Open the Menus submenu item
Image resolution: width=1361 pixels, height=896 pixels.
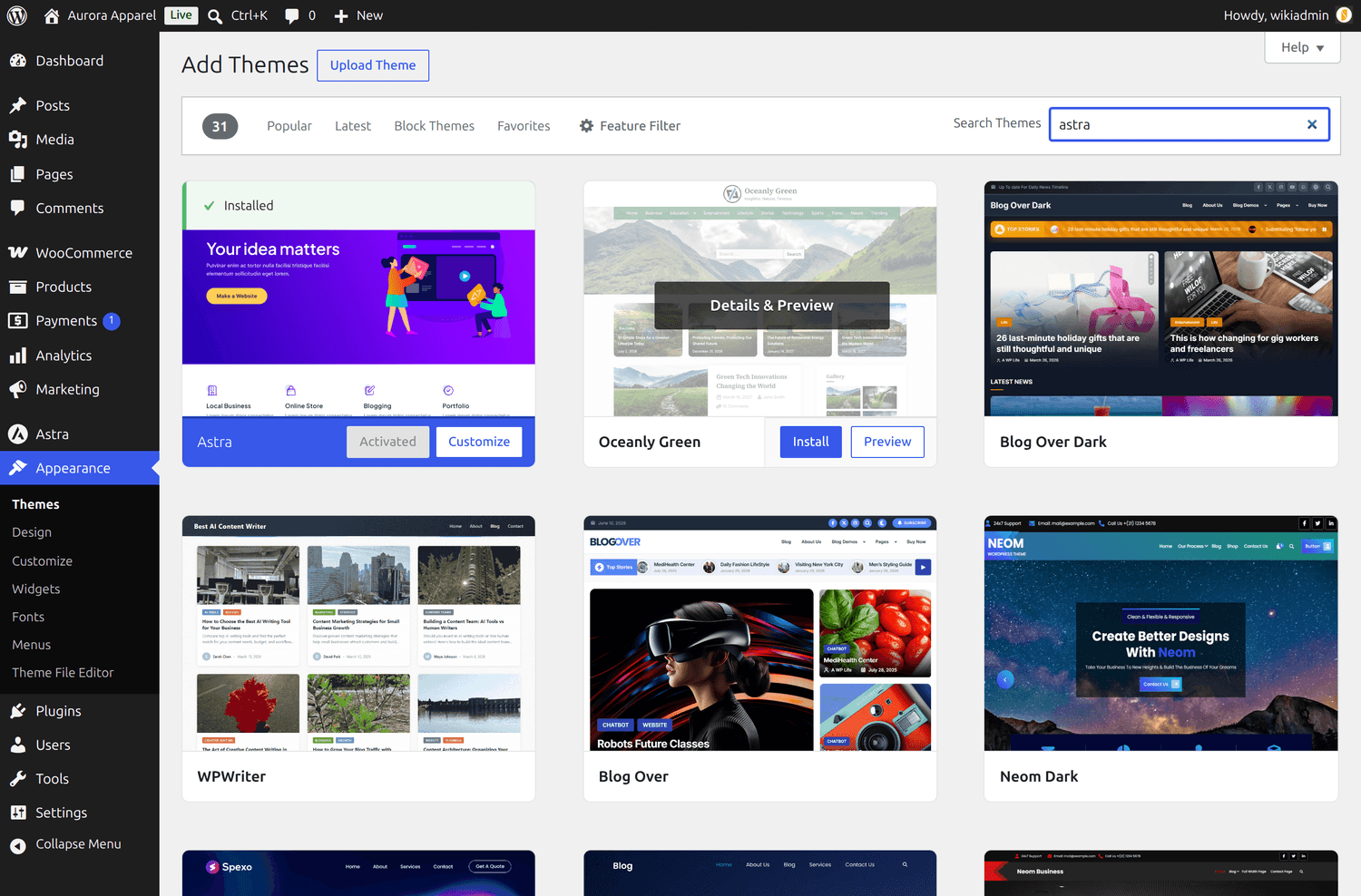(x=31, y=645)
